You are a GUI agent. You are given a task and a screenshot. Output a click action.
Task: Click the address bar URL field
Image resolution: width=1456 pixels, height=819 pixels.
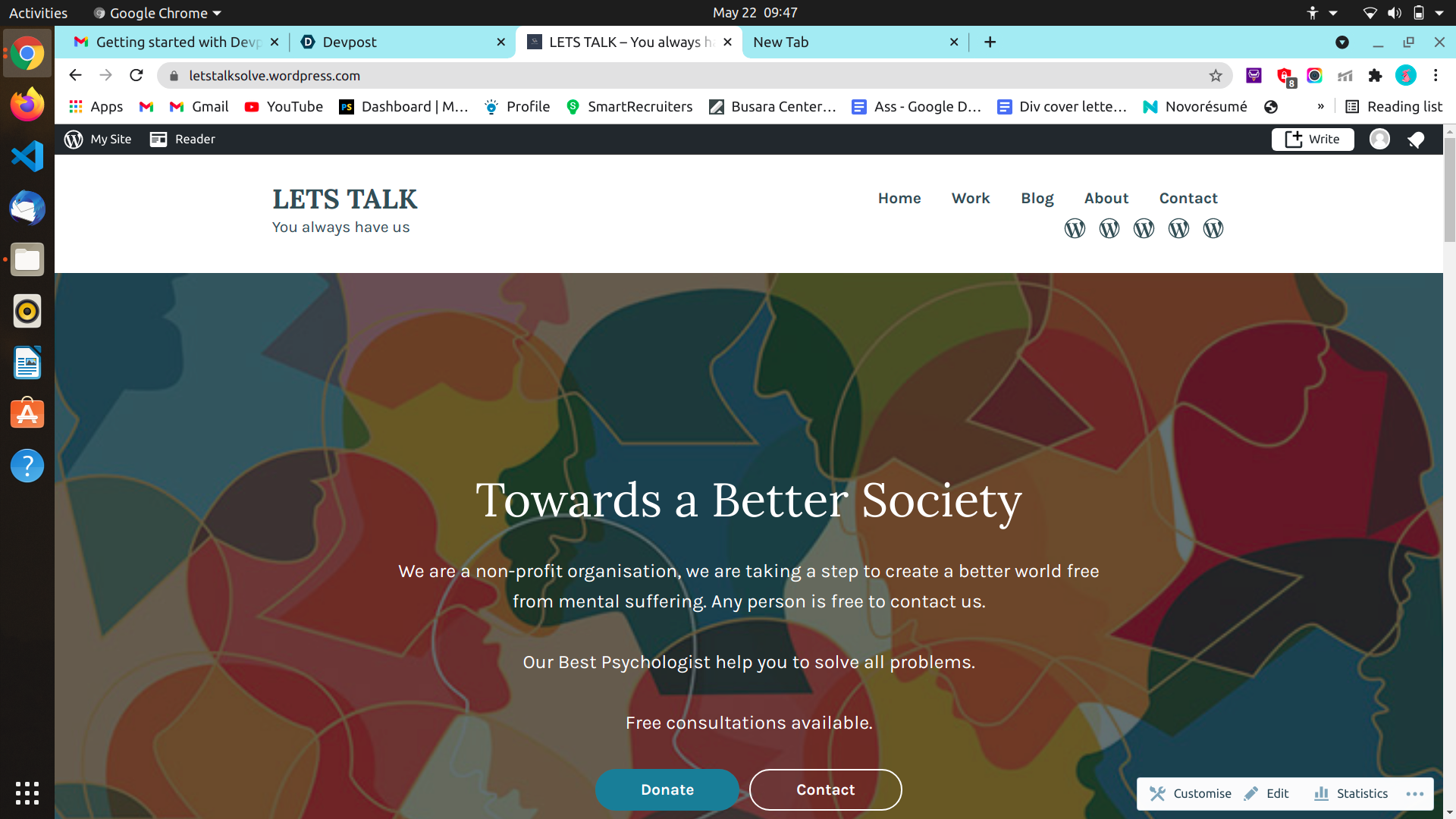point(682,75)
